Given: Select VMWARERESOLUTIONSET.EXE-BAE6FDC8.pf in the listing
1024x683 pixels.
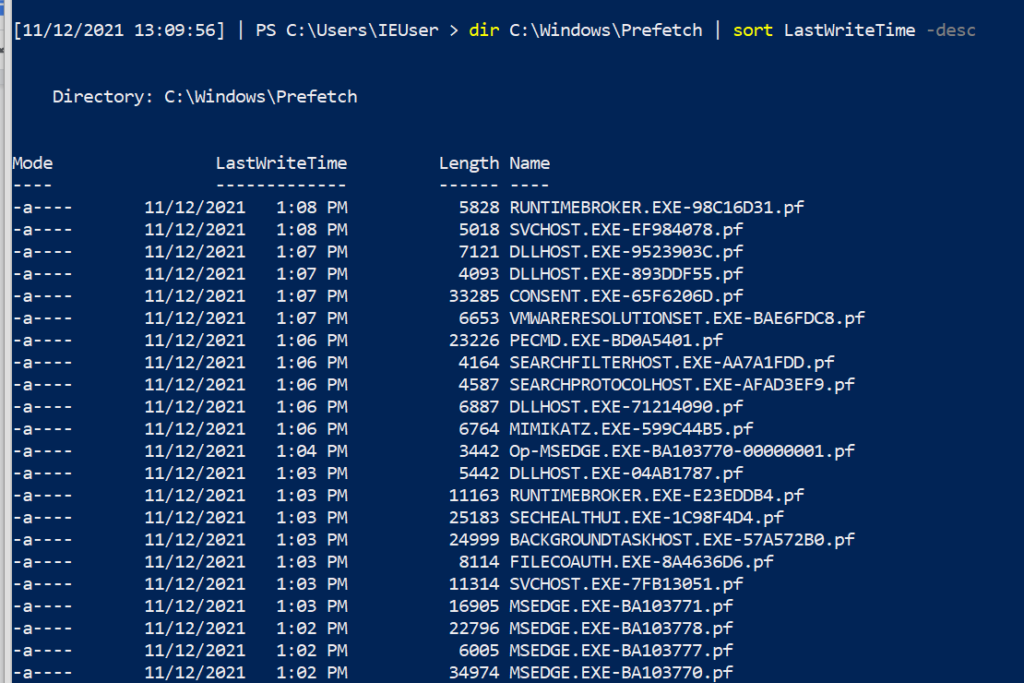Looking at the screenshot, I should point(687,318).
